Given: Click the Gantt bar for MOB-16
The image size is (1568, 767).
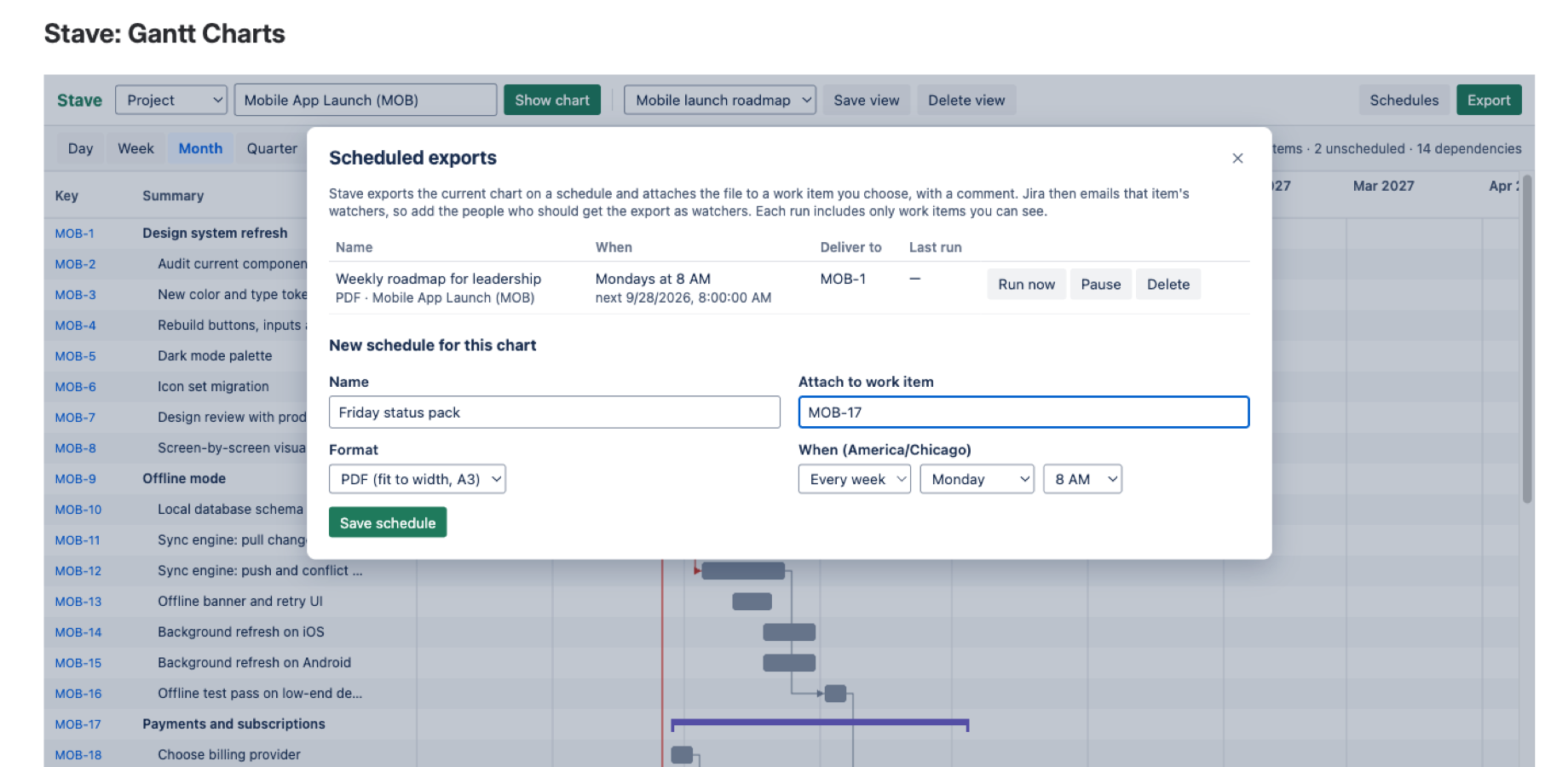Looking at the screenshot, I should coord(836,694).
